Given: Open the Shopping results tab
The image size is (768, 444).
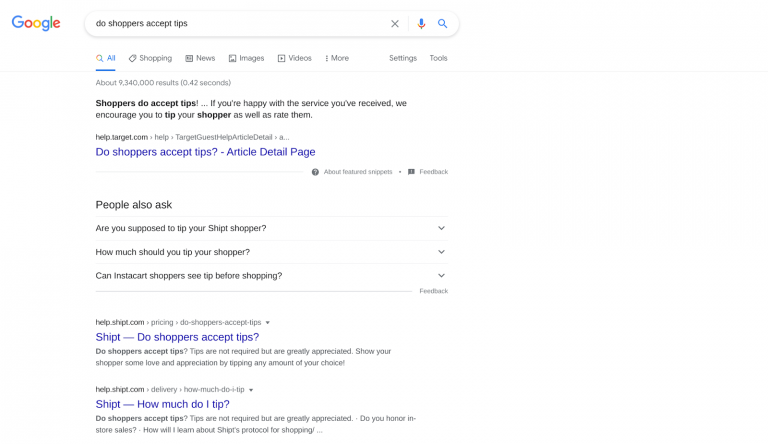Looking at the screenshot, I should 150,58.
